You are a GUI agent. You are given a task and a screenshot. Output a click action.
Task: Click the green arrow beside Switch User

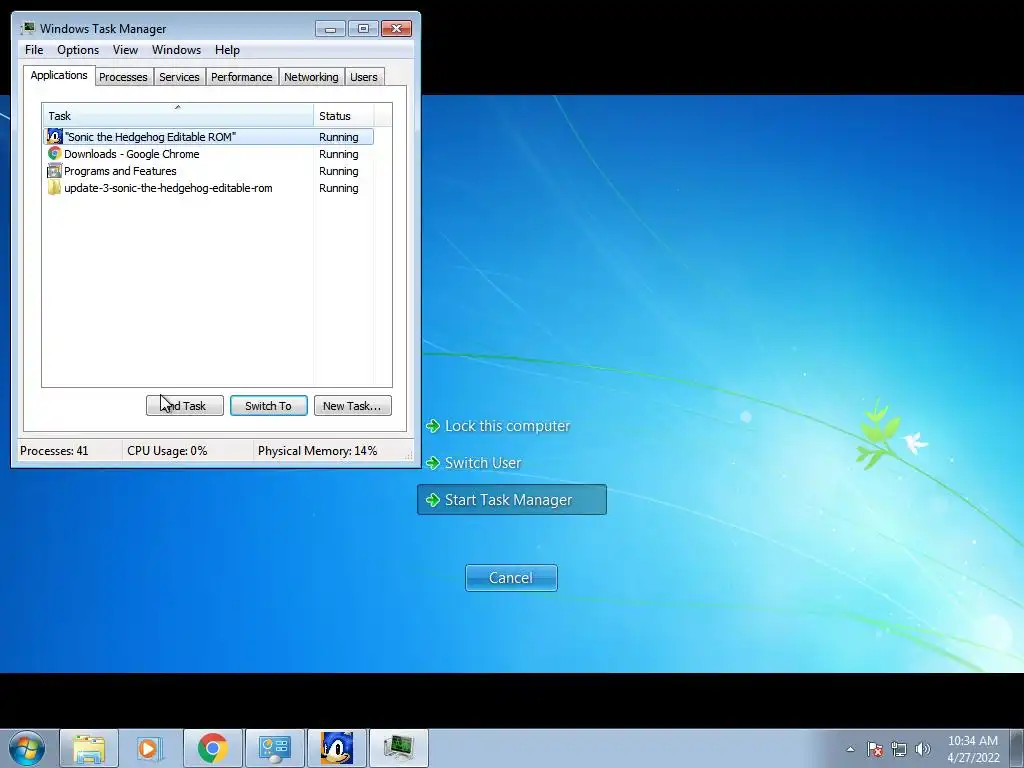click(432, 462)
